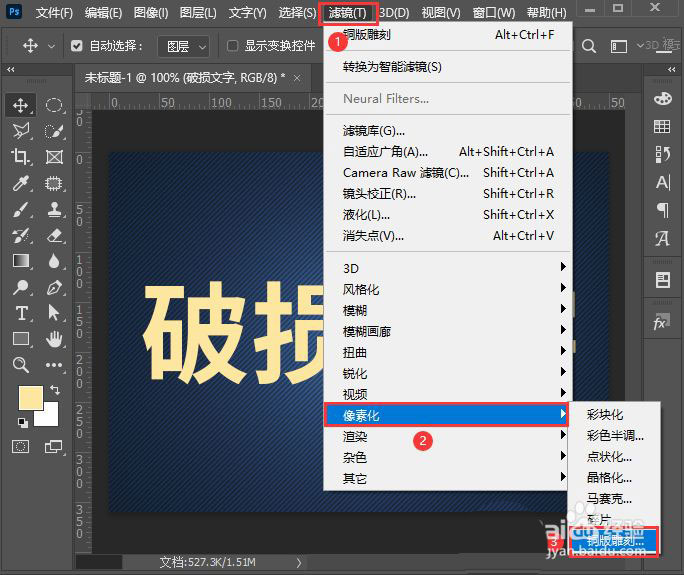Open the Character panel icon

click(663, 182)
